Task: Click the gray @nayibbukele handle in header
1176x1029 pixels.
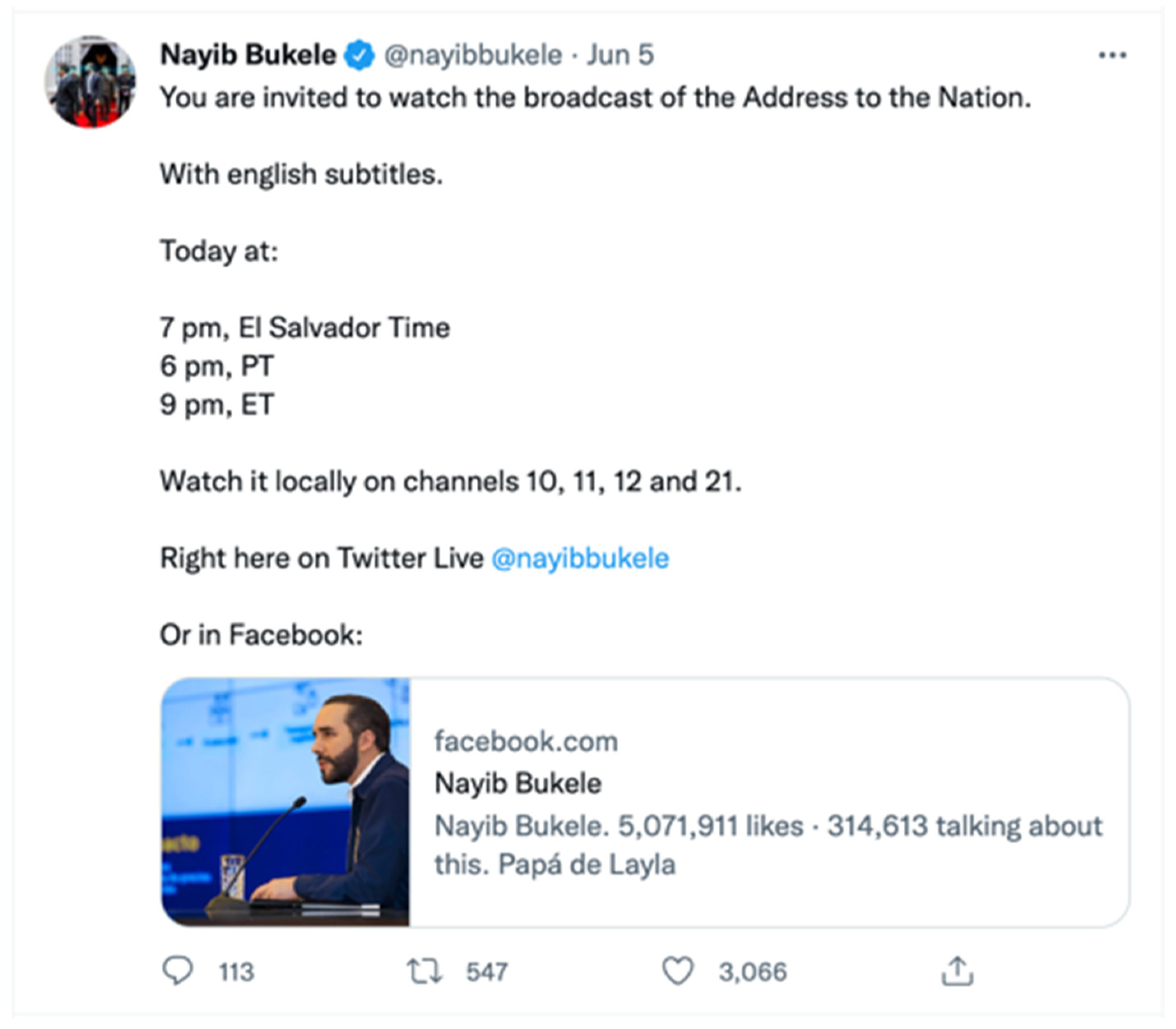Action: (473, 56)
